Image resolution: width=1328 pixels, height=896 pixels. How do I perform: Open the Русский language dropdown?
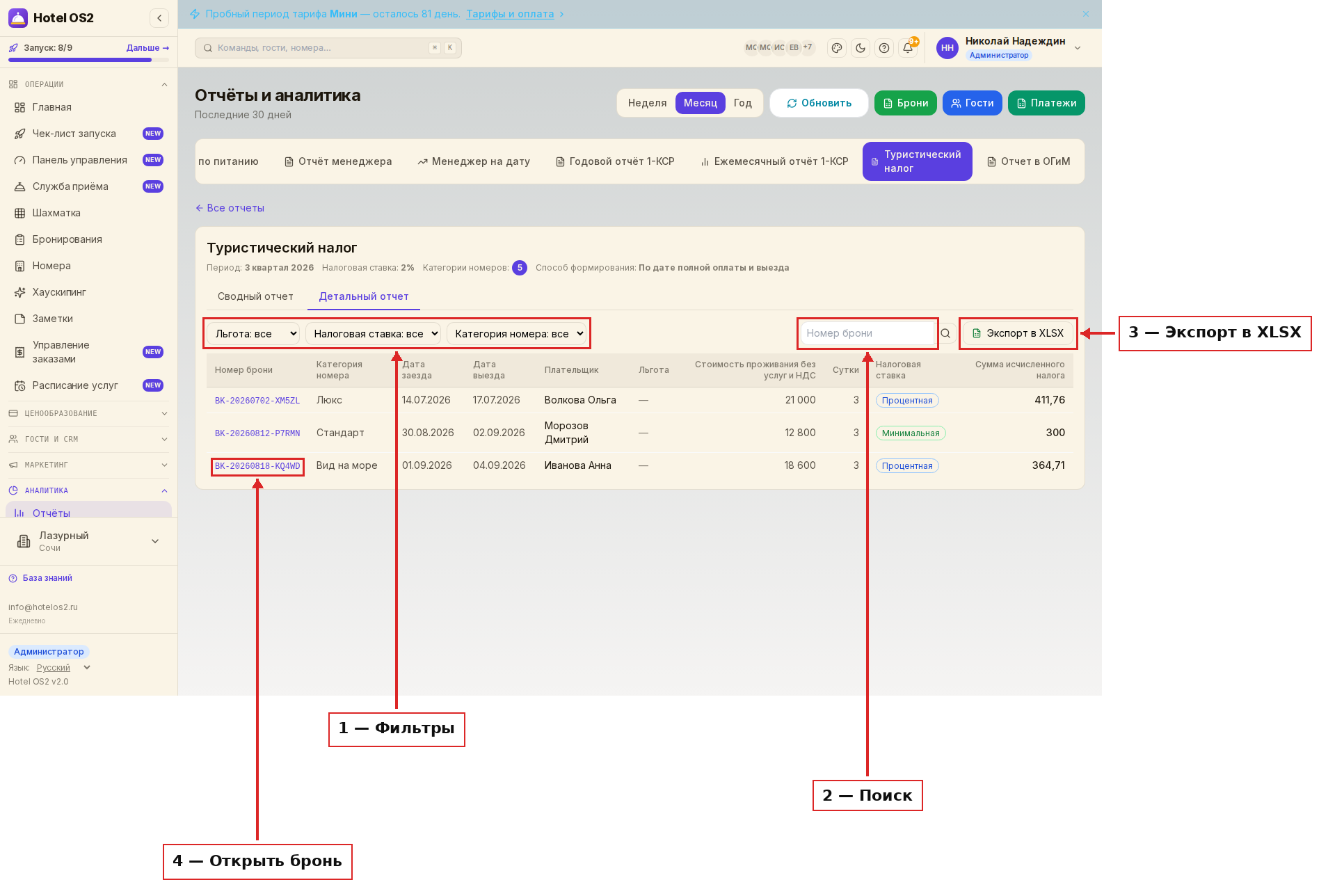pyautogui.click(x=63, y=668)
